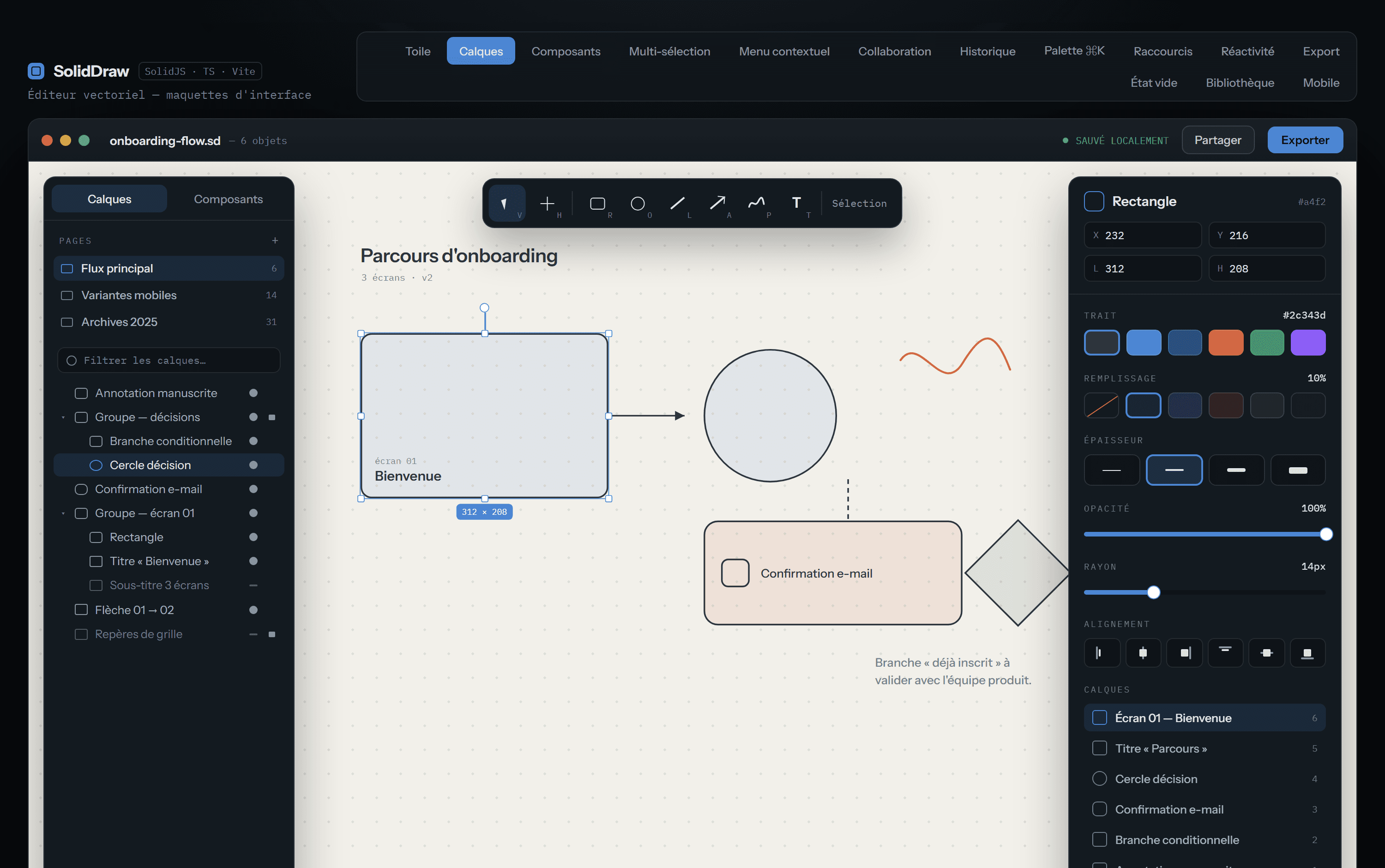Click the L width field

[x=1142, y=269]
